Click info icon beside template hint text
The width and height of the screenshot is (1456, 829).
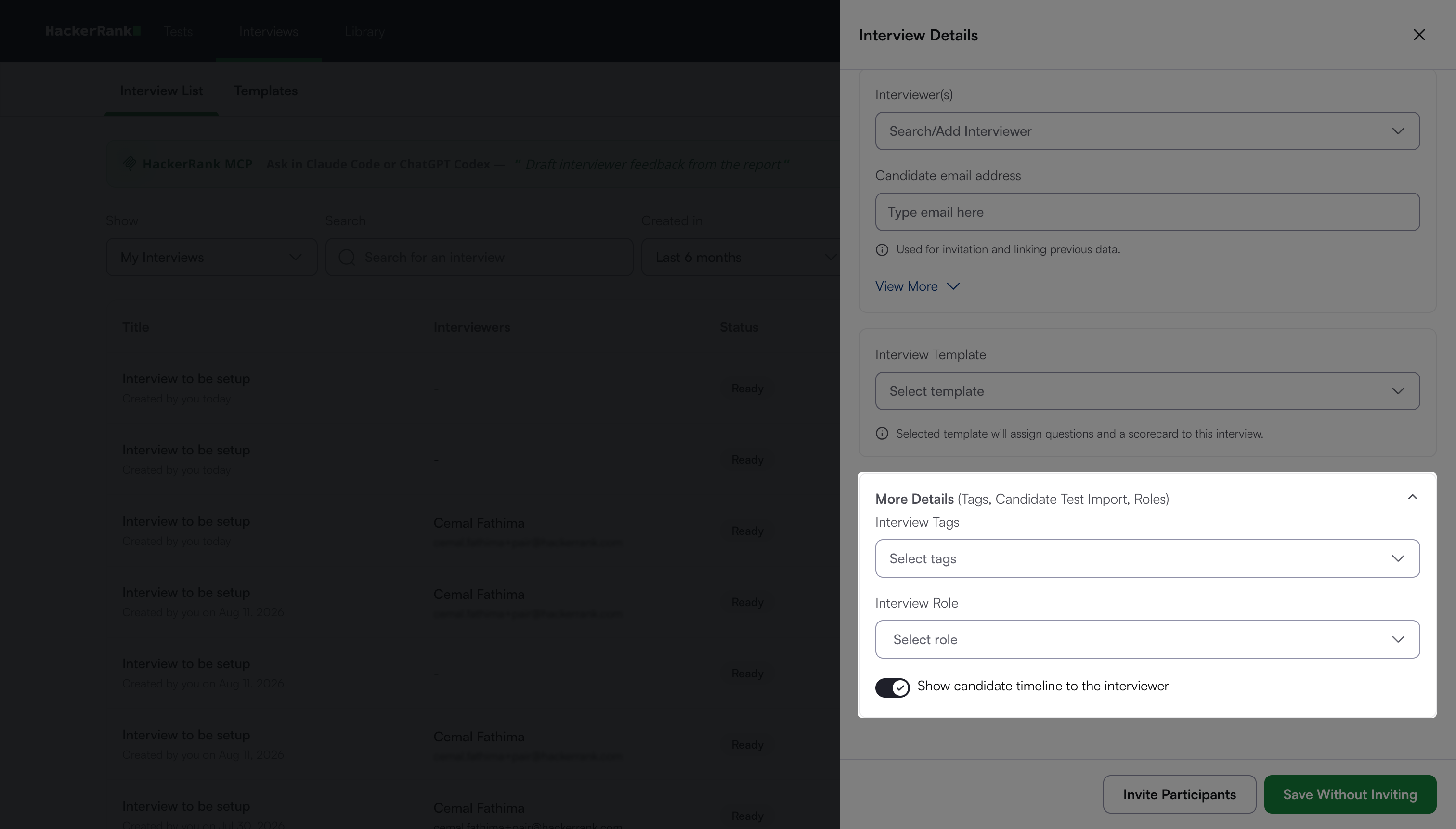(882, 434)
